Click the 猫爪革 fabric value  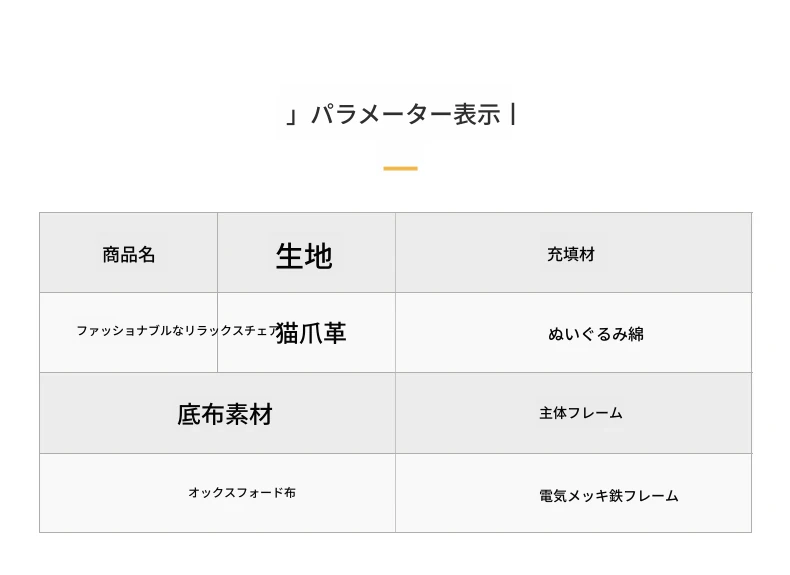[x=311, y=333]
